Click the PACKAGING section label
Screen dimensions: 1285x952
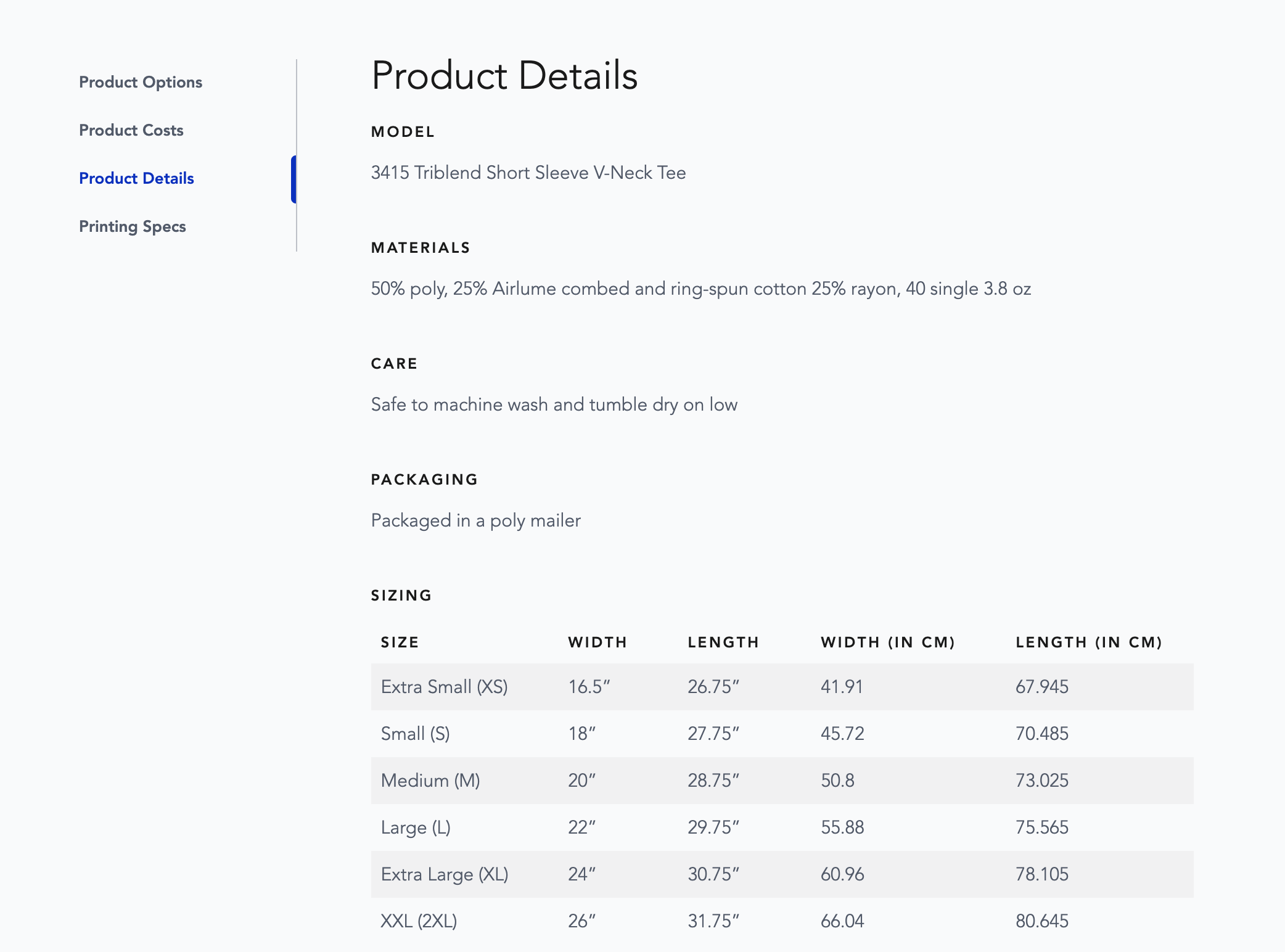[x=425, y=480]
